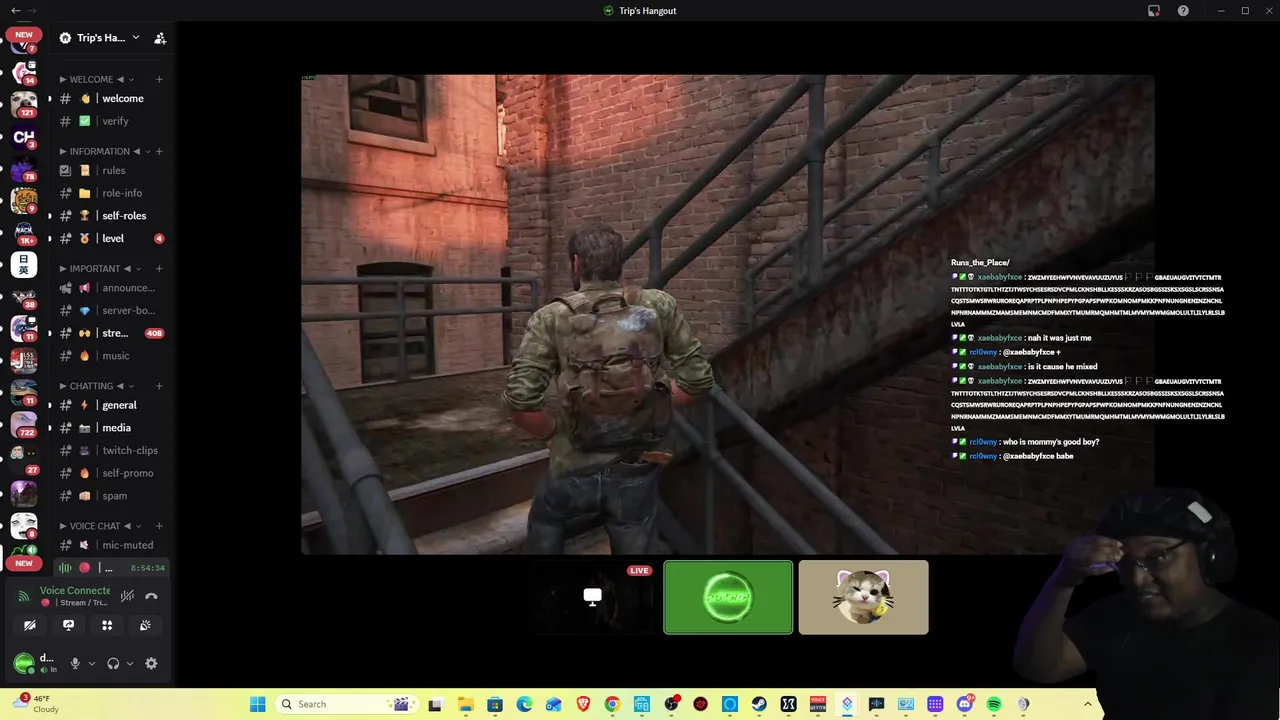The width and height of the screenshot is (1280, 720).
Task: Go back using title bar left arrow
Action: (x=15, y=11)
